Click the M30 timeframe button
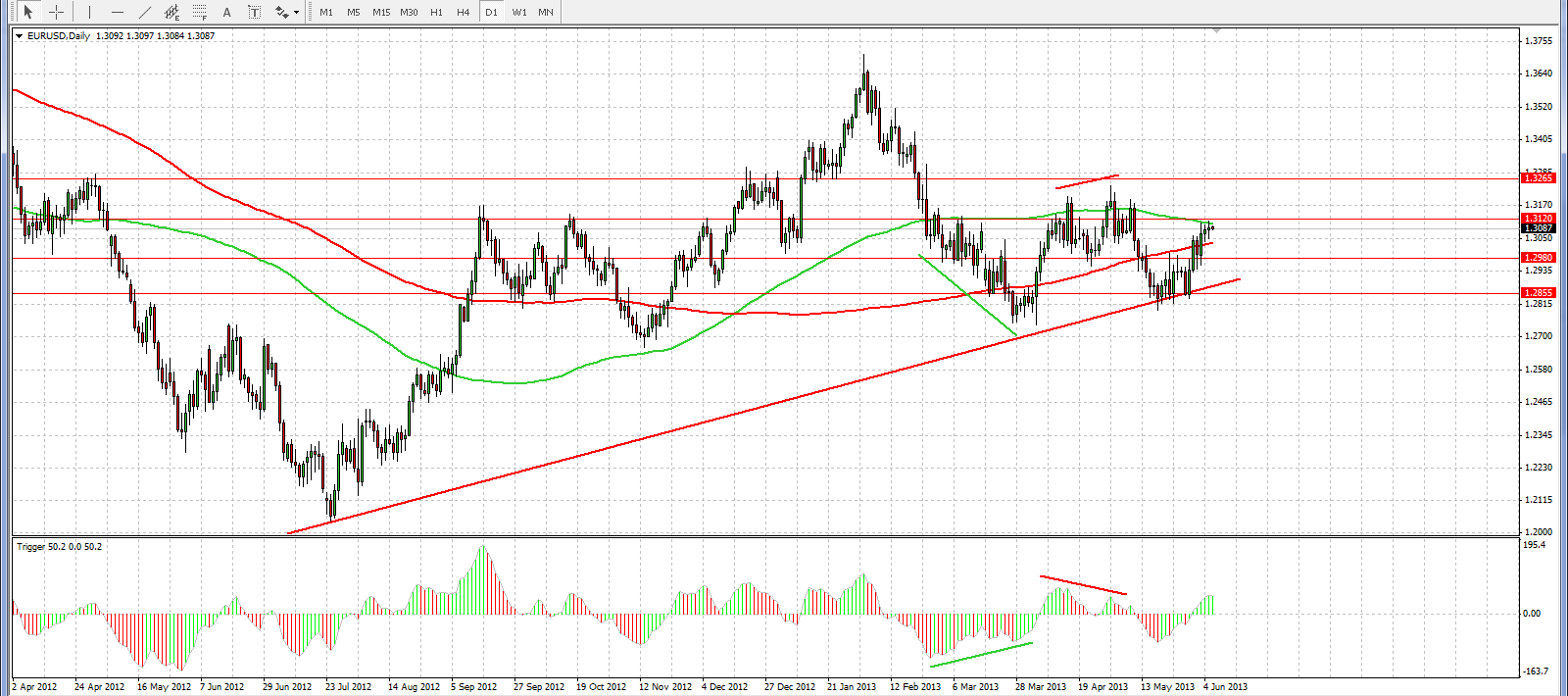The height and width of the screenshot is (696, 1568). tap(409, 12)
